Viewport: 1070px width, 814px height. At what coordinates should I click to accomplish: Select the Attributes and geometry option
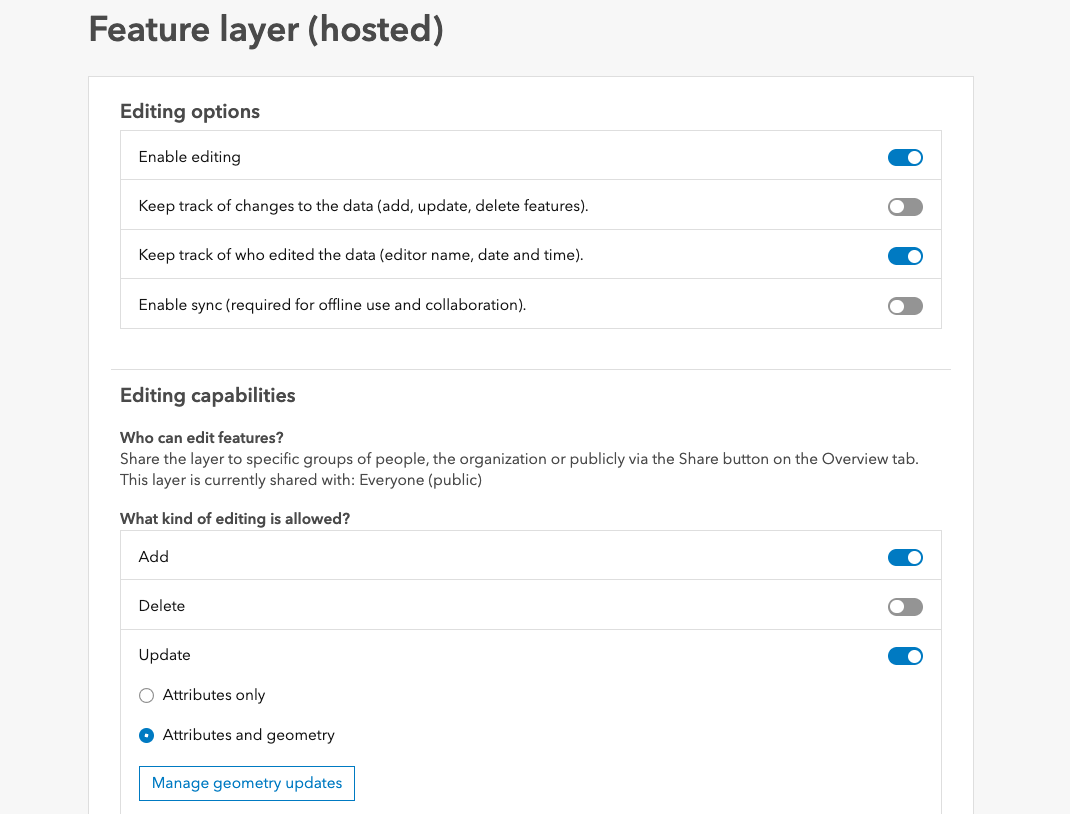(x=146, y=735)
